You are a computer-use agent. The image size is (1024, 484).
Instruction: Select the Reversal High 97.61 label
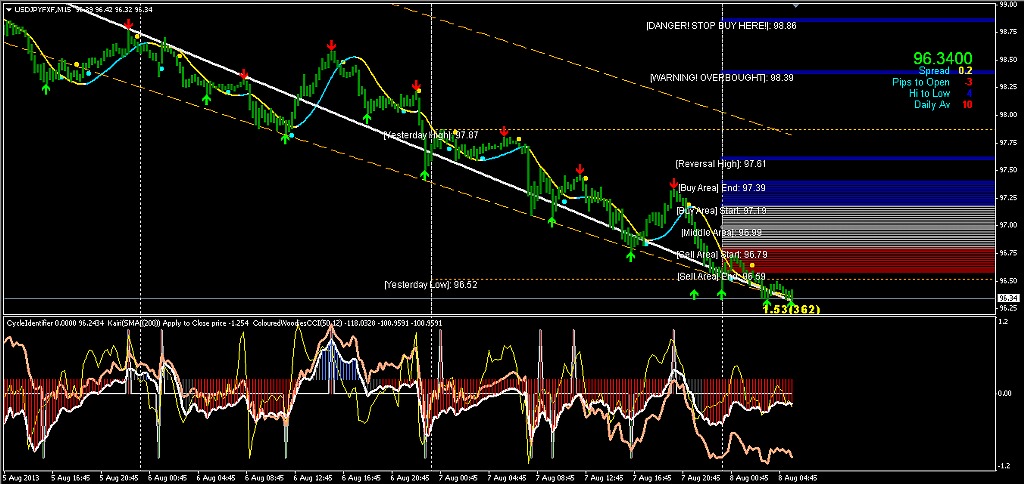[x=720, y=164]
